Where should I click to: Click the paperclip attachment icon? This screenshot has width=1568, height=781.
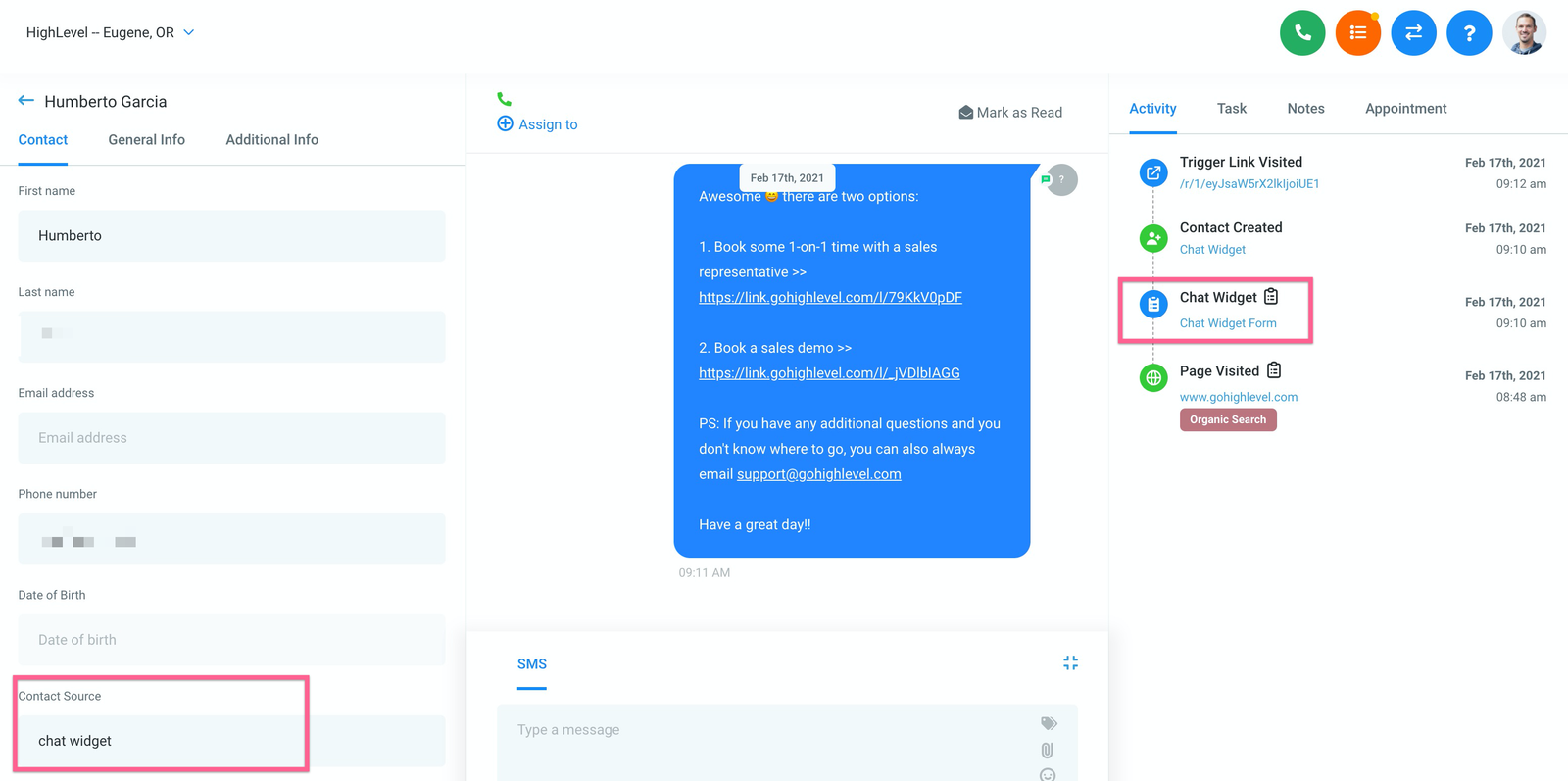1048,751
